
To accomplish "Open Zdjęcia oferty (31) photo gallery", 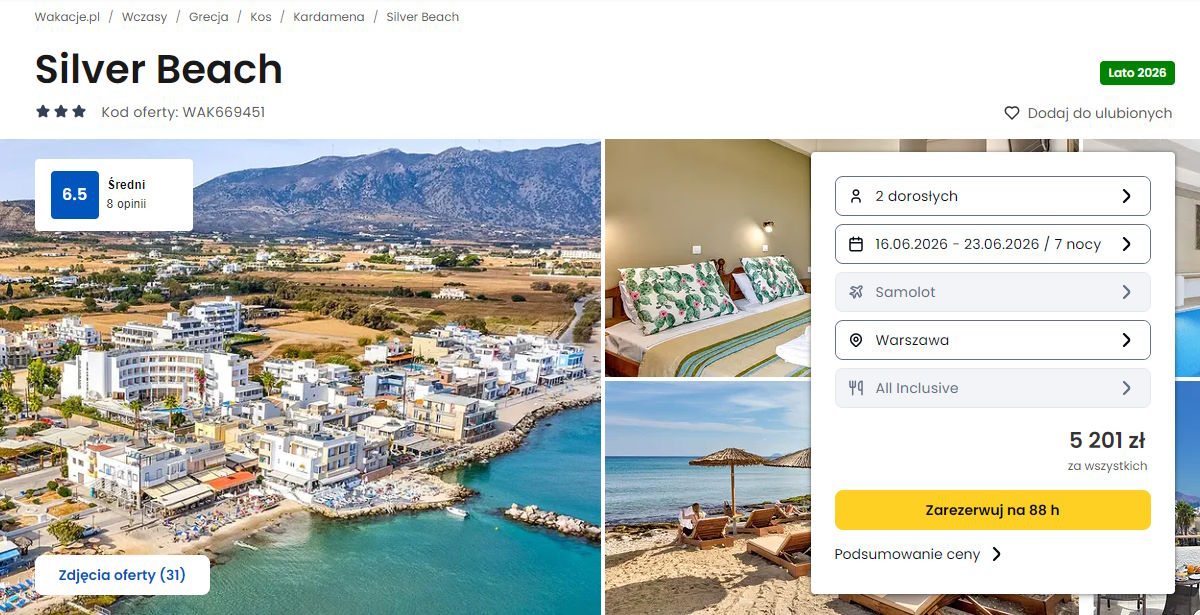I will click(x=122, y=575).
